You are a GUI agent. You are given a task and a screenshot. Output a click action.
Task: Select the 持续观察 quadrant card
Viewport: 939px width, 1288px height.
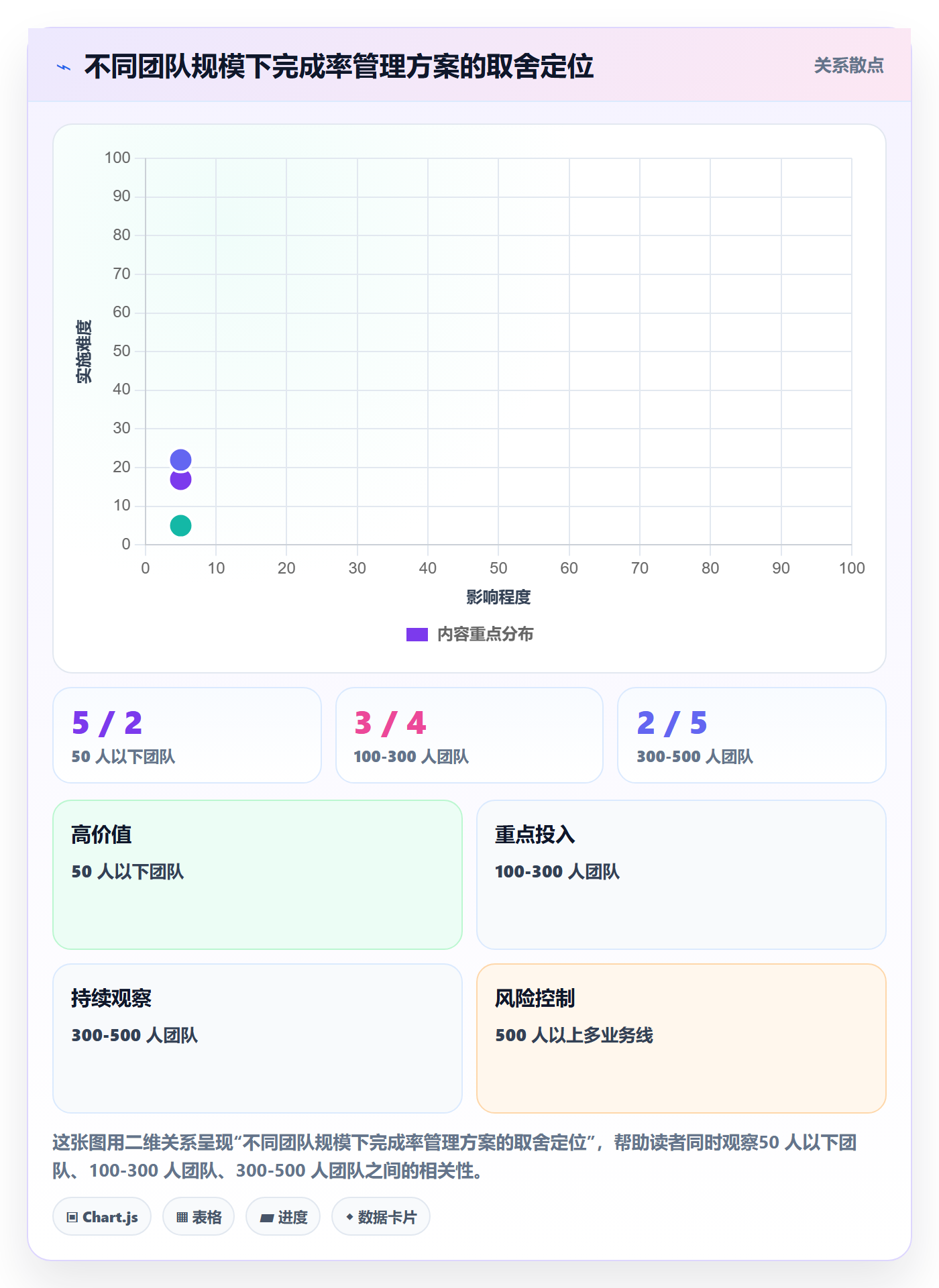click(x=258, y=1038)
